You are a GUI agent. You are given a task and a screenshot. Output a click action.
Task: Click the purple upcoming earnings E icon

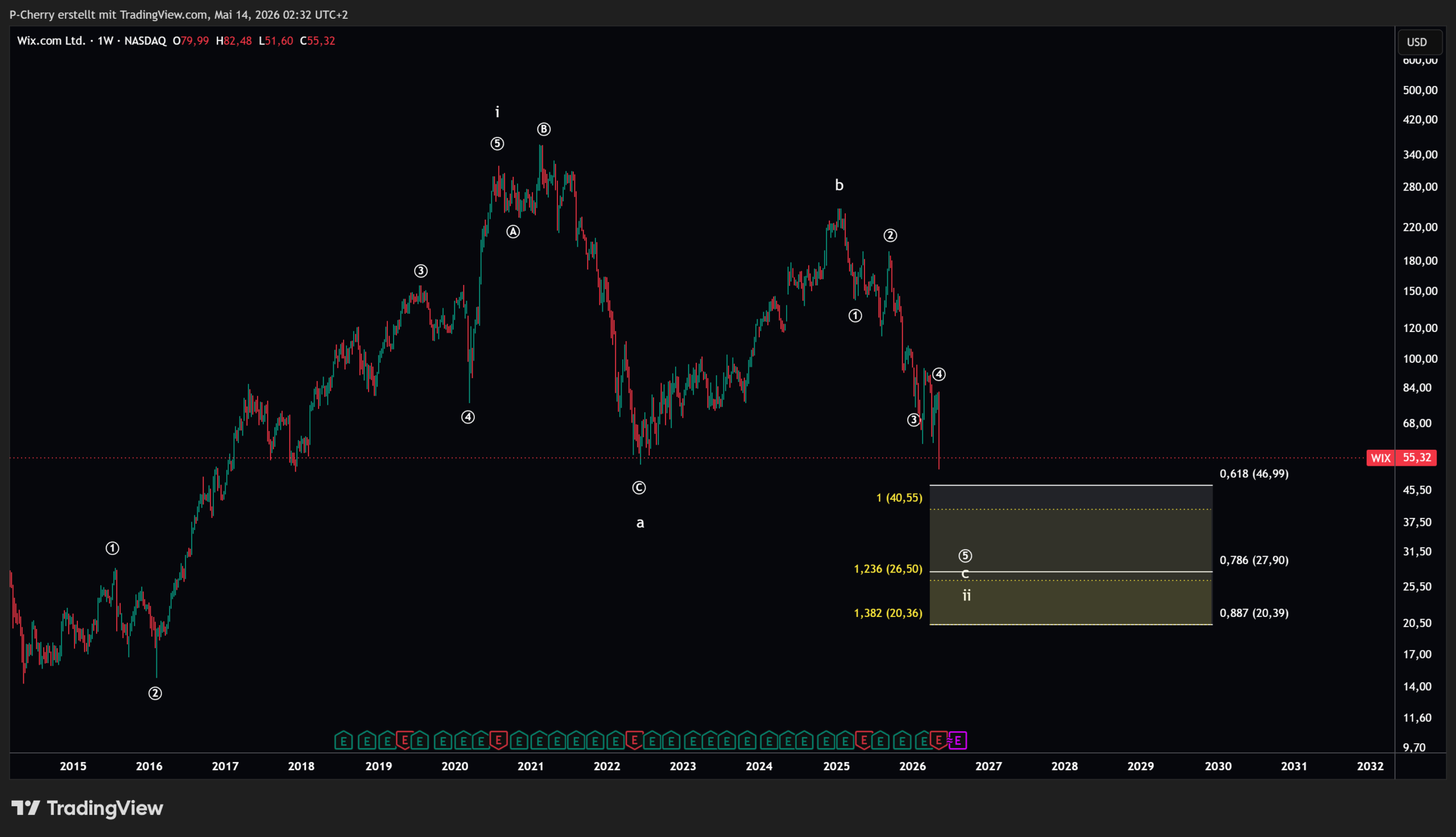(x=958, y=741)
